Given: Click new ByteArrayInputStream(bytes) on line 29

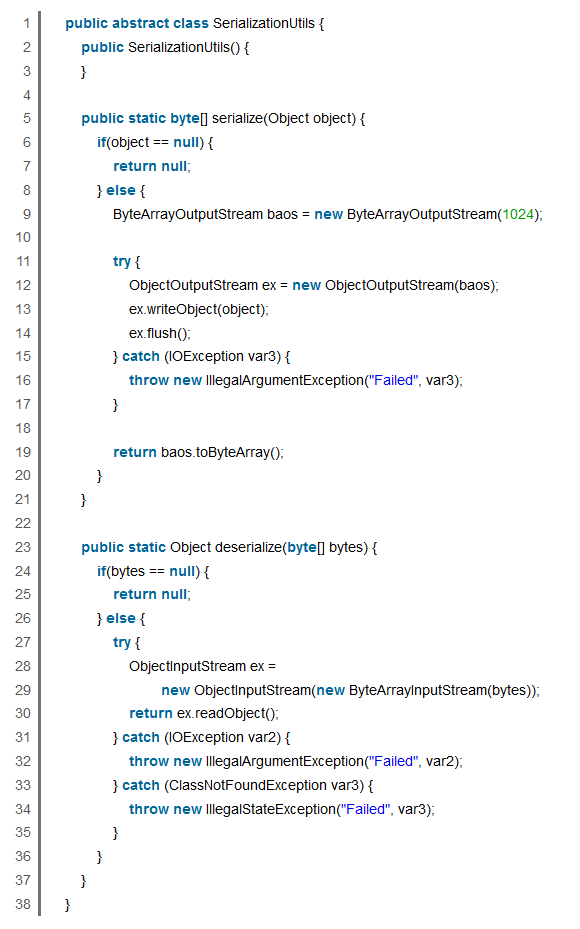Looking at the screenshot, I should (x=424, y=690).
